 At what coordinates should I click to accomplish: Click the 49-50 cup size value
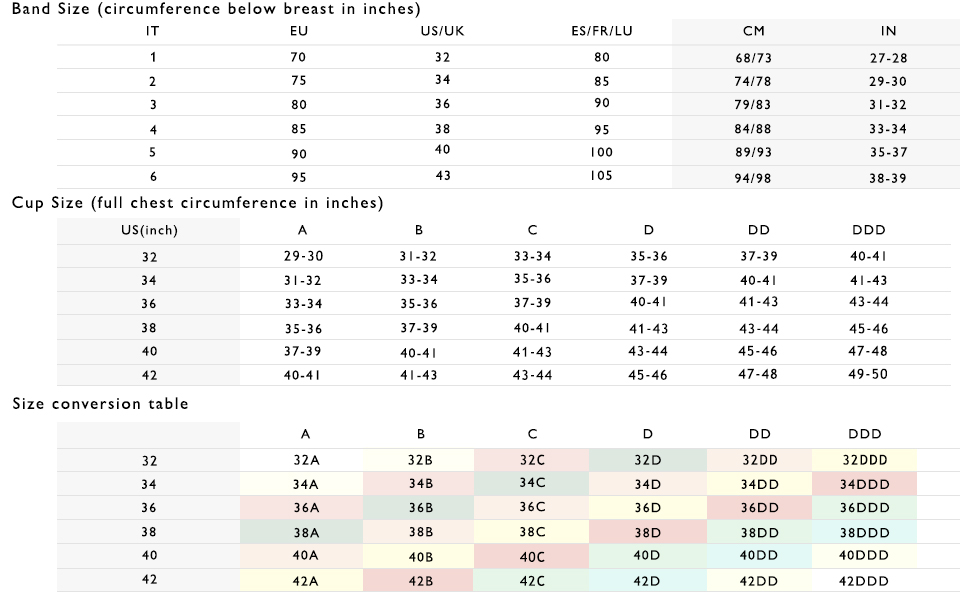(868, 374)
